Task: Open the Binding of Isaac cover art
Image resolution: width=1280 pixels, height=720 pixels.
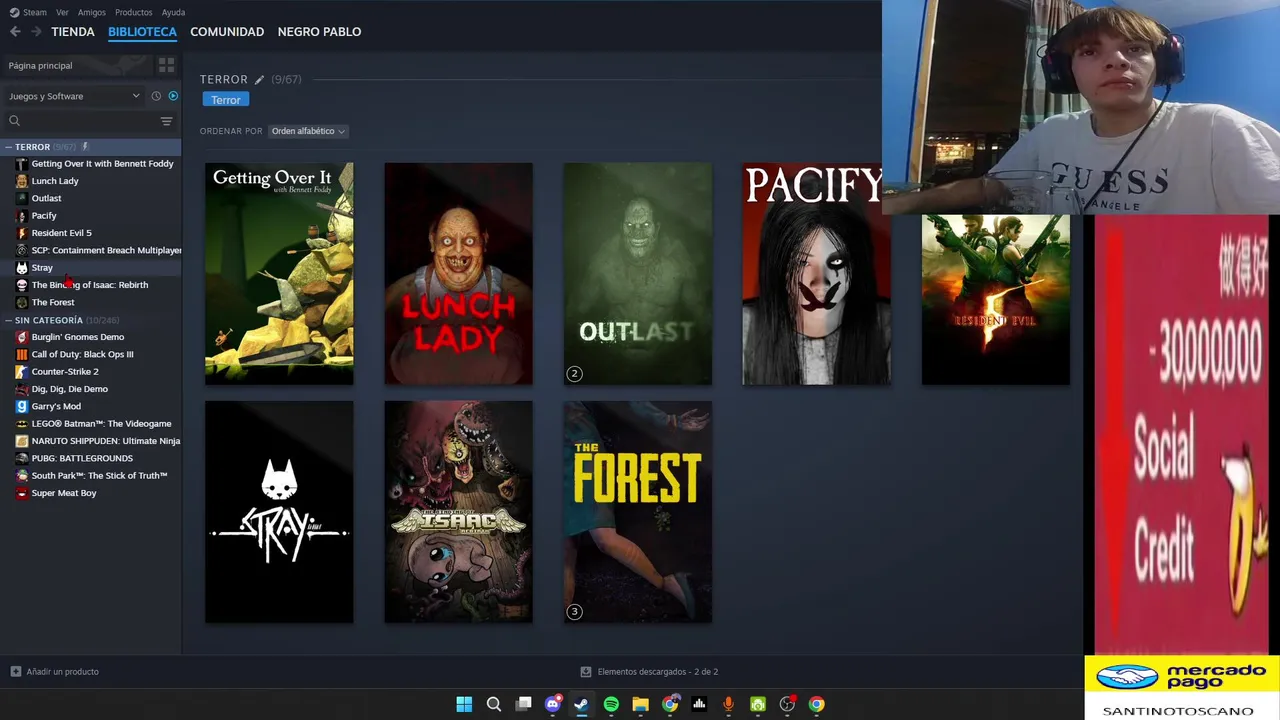Action: (458, 512)
